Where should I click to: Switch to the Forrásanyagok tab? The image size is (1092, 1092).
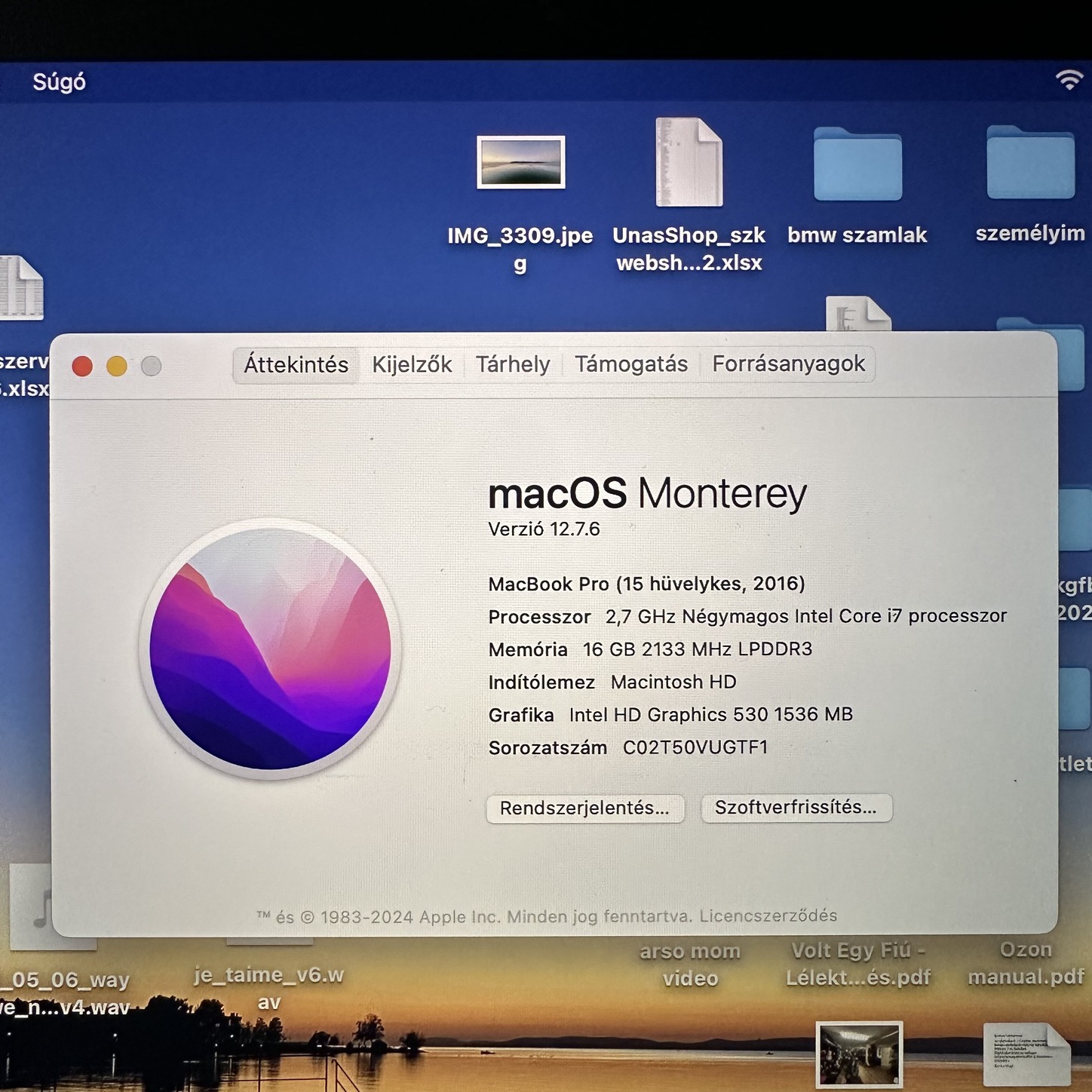[789, 364]
